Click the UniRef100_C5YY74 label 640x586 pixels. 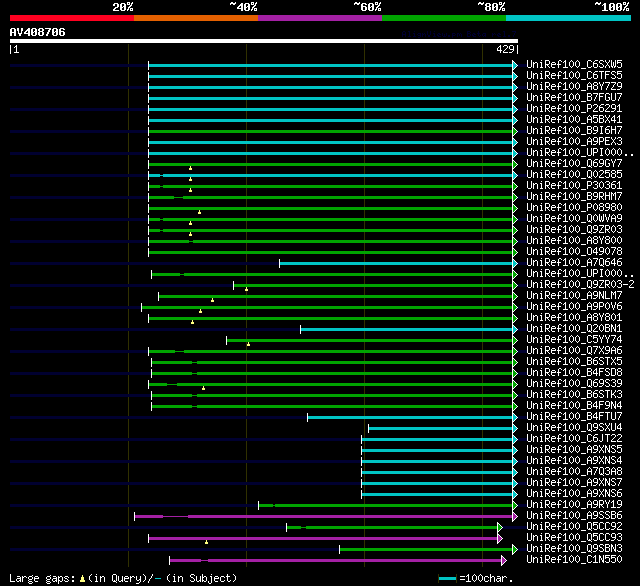(x=574, y=340)
